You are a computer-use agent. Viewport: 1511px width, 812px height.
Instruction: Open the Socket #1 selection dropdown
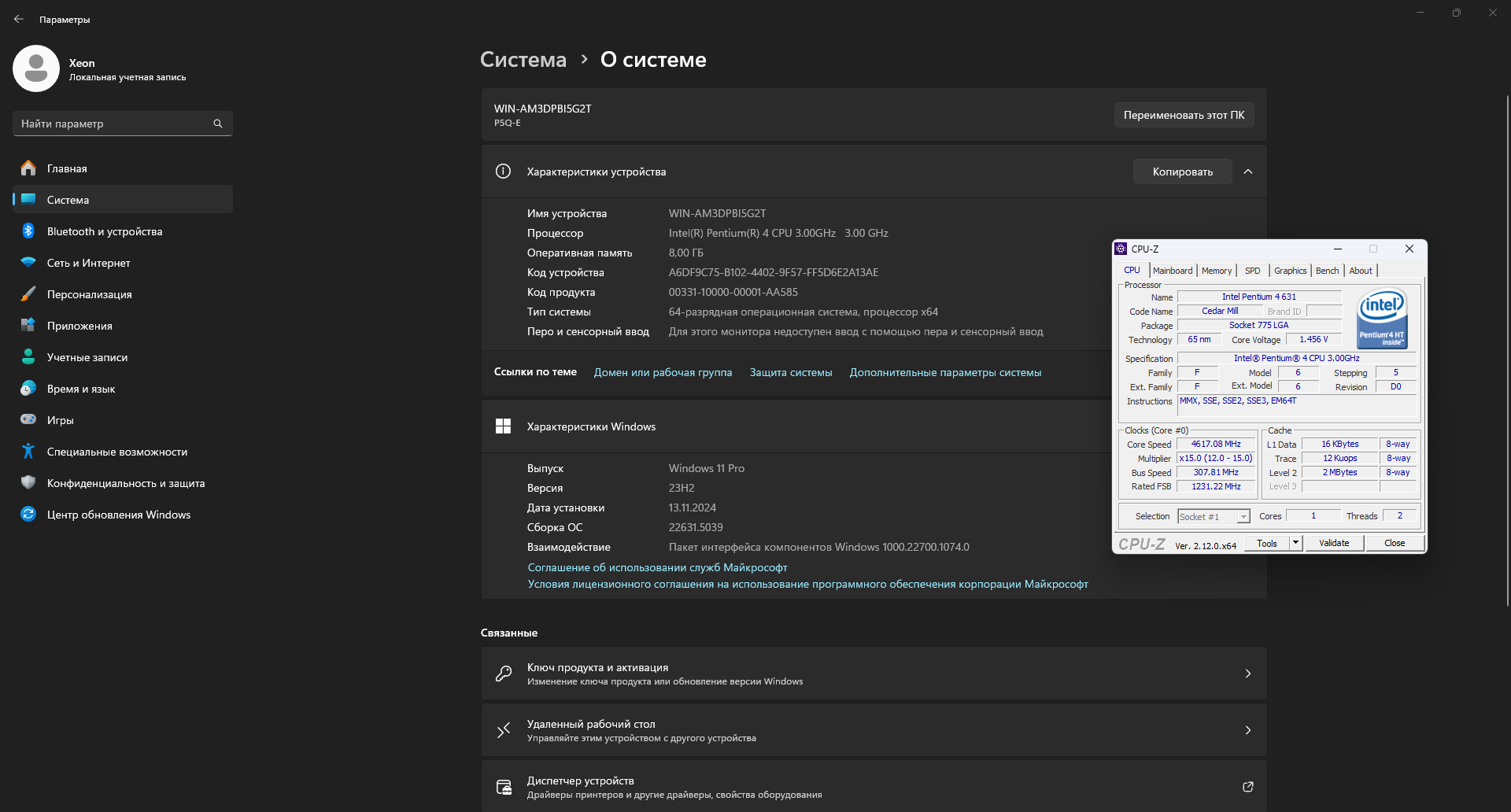(x=1243, y=517)
